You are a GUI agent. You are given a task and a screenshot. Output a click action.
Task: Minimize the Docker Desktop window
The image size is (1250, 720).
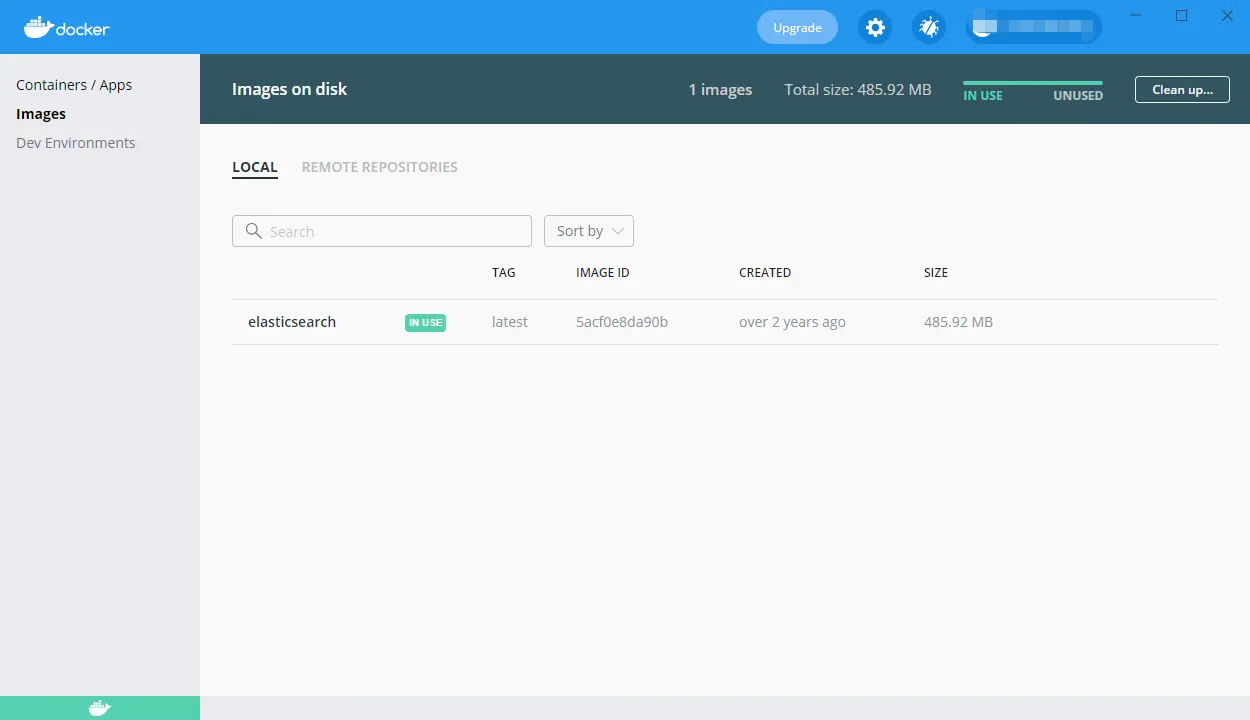click(1136, 16)
